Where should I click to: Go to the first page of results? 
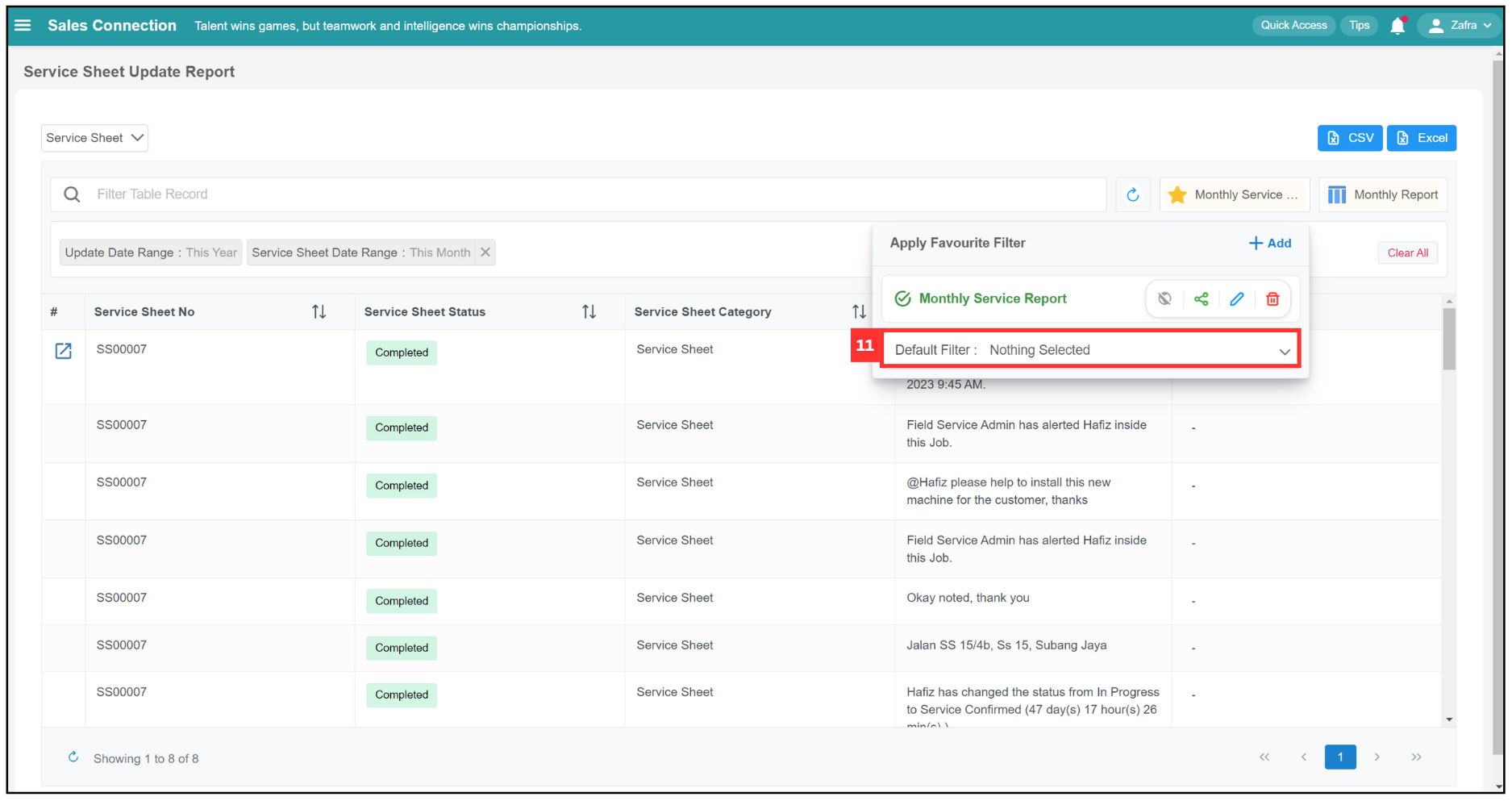pyautogui.click(x=1264, y=757)
